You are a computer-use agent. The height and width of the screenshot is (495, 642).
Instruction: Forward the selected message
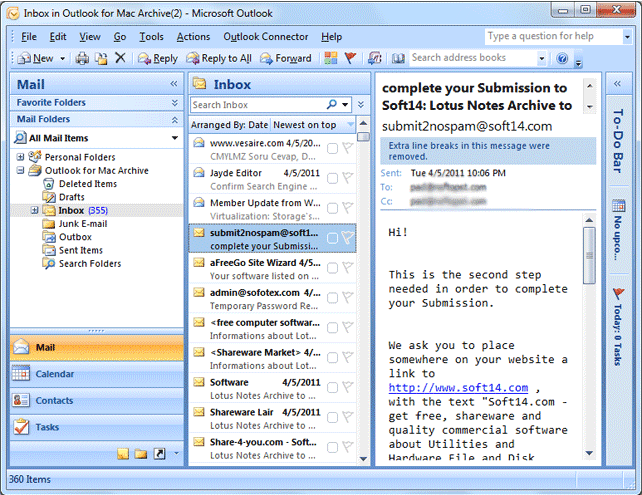(x=286, y=59)
